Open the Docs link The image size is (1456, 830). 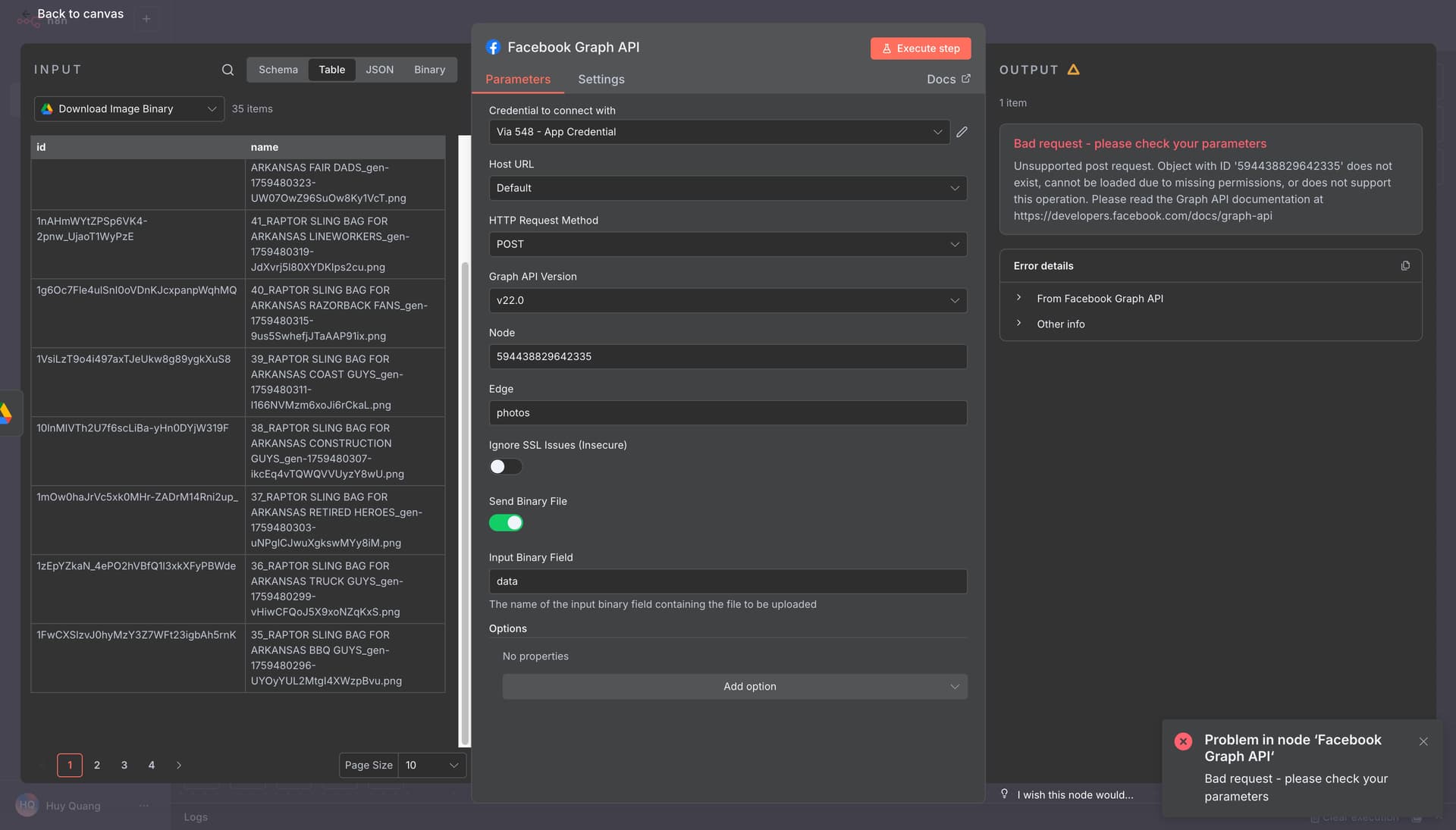(947, 80)
